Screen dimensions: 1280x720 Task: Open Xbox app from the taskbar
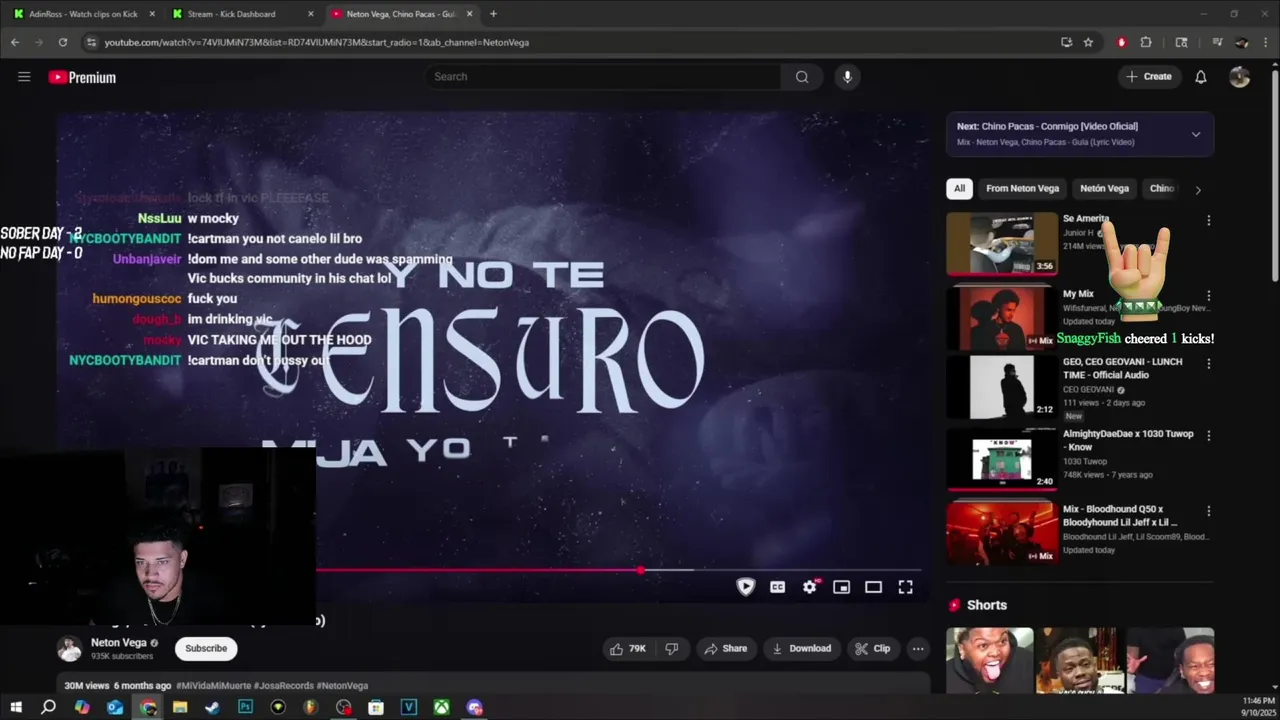tap(441, 707)
